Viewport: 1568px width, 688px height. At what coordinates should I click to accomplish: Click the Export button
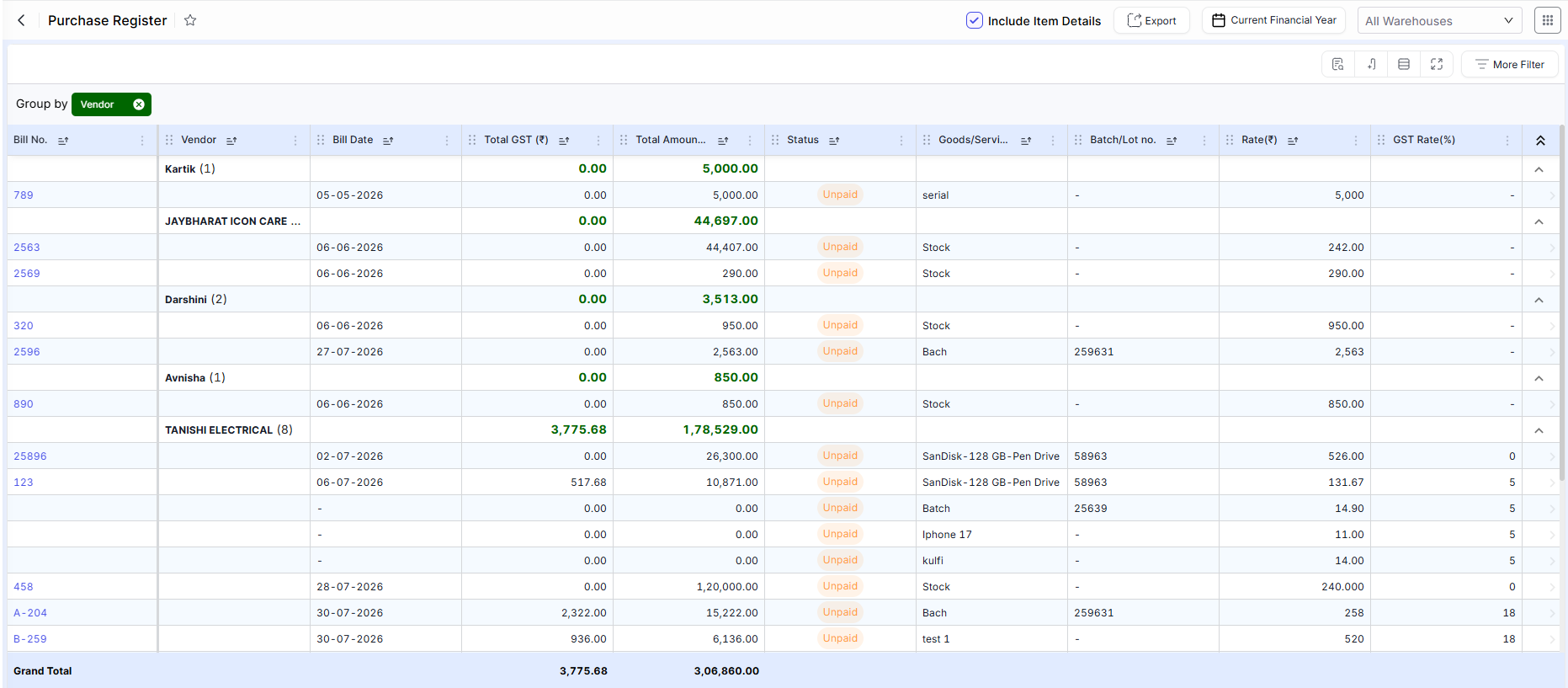1151,20
